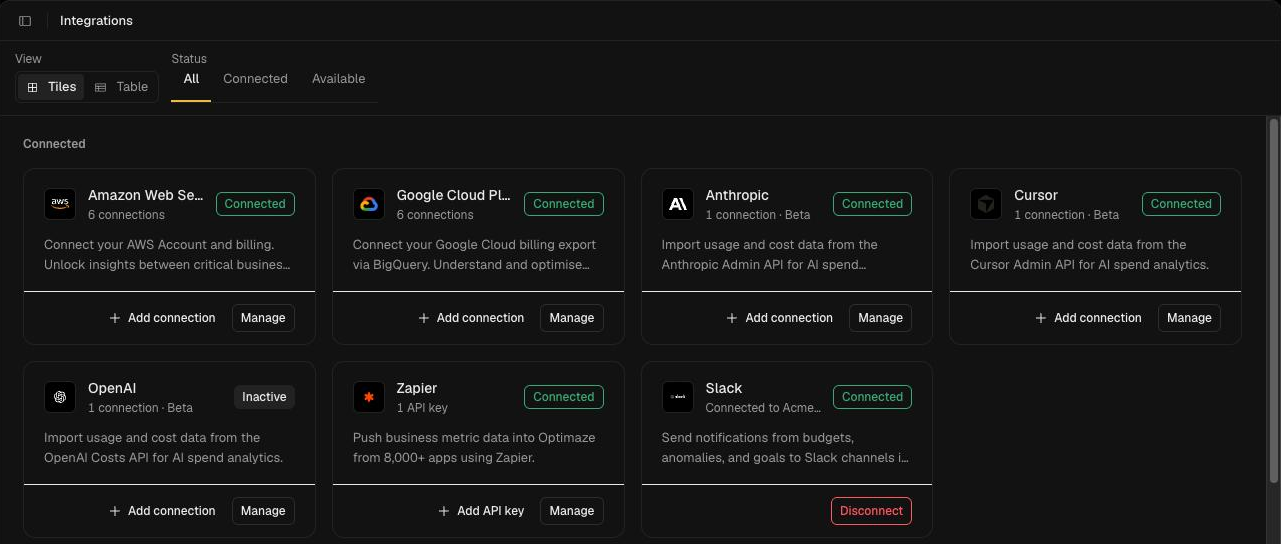Manage Google Cloud Platform integration

point(572,318)
